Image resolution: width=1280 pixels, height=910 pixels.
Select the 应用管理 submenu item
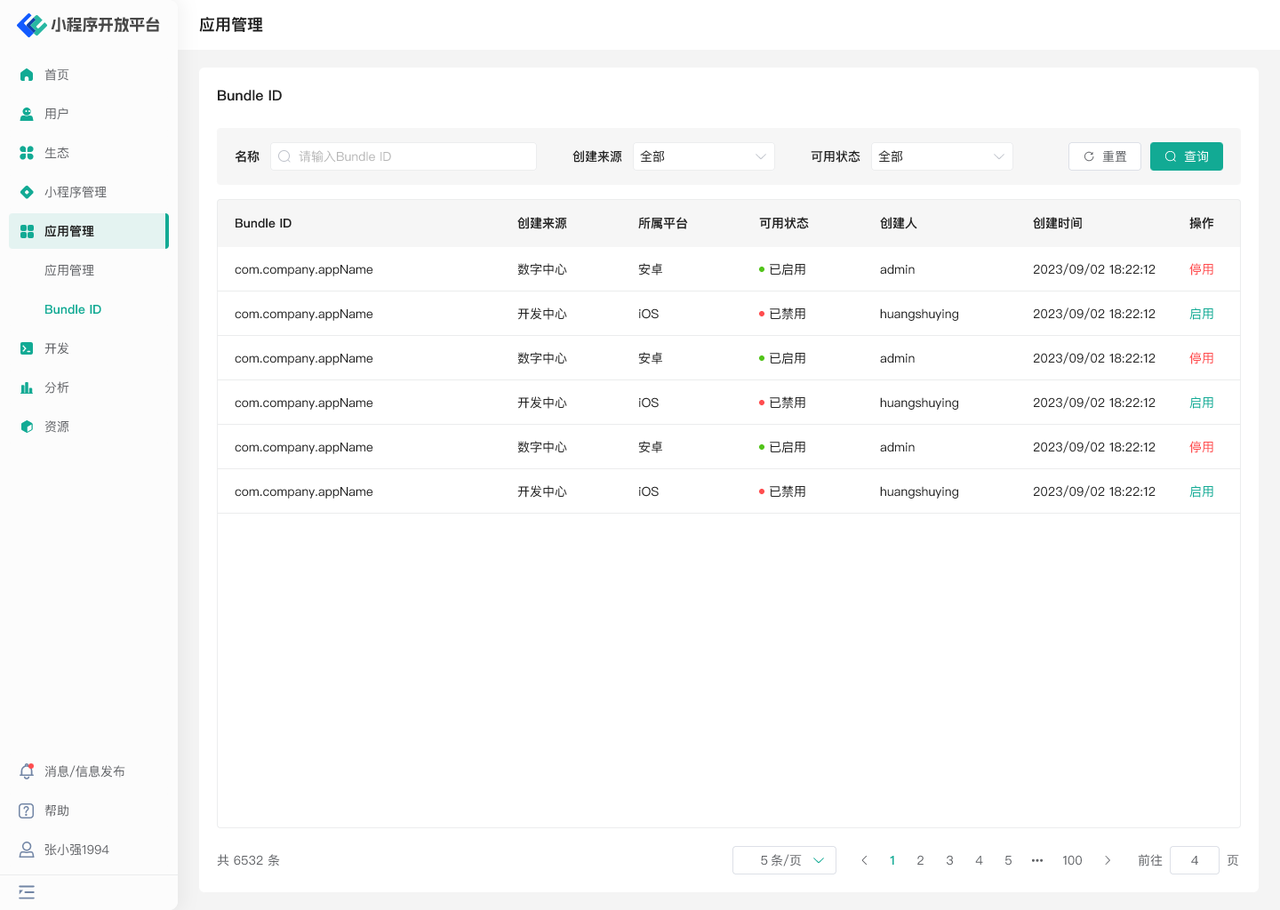[x=69, y=270]
